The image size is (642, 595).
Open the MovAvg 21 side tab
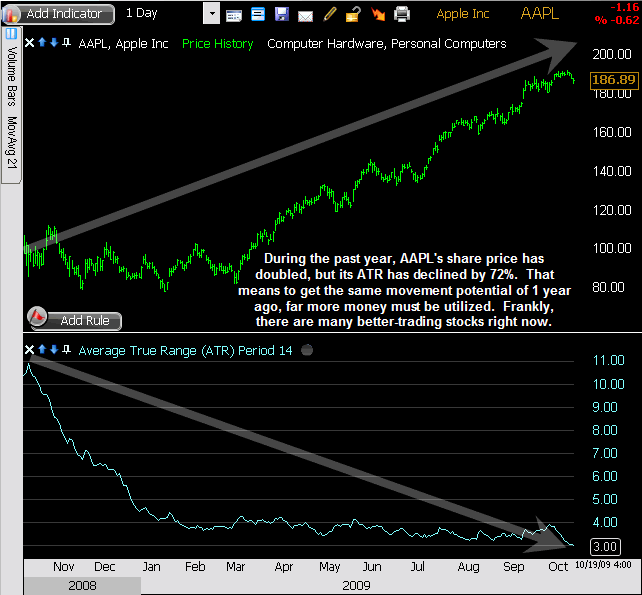tap(12, 142)
